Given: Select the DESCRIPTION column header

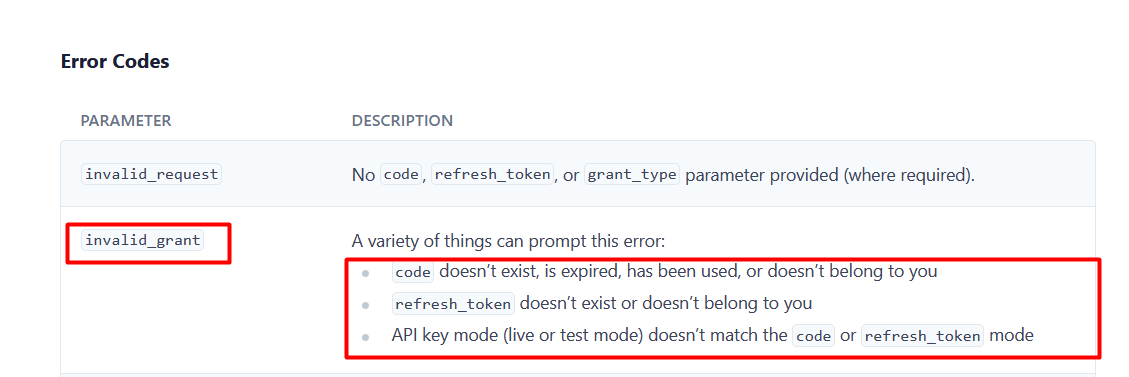Looking at the screenshot, I should click(402, 121).
